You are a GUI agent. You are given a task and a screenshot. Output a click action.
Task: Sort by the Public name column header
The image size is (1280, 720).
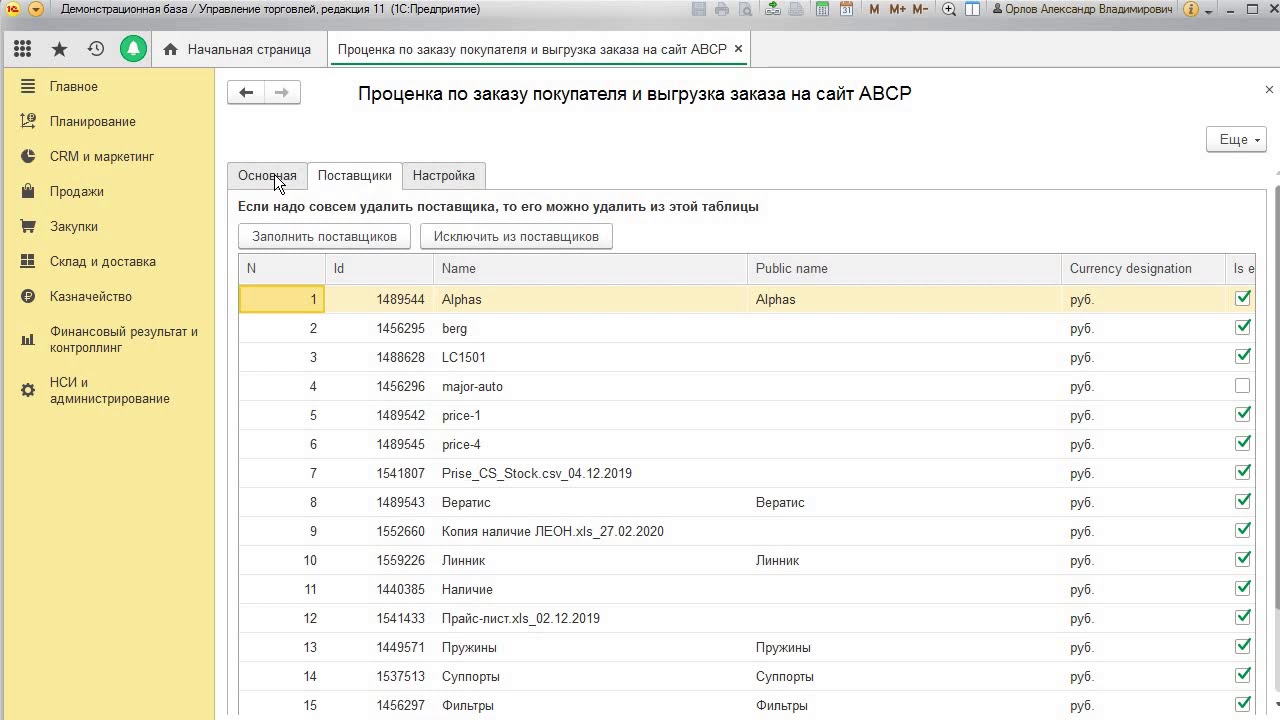point(904,269)
